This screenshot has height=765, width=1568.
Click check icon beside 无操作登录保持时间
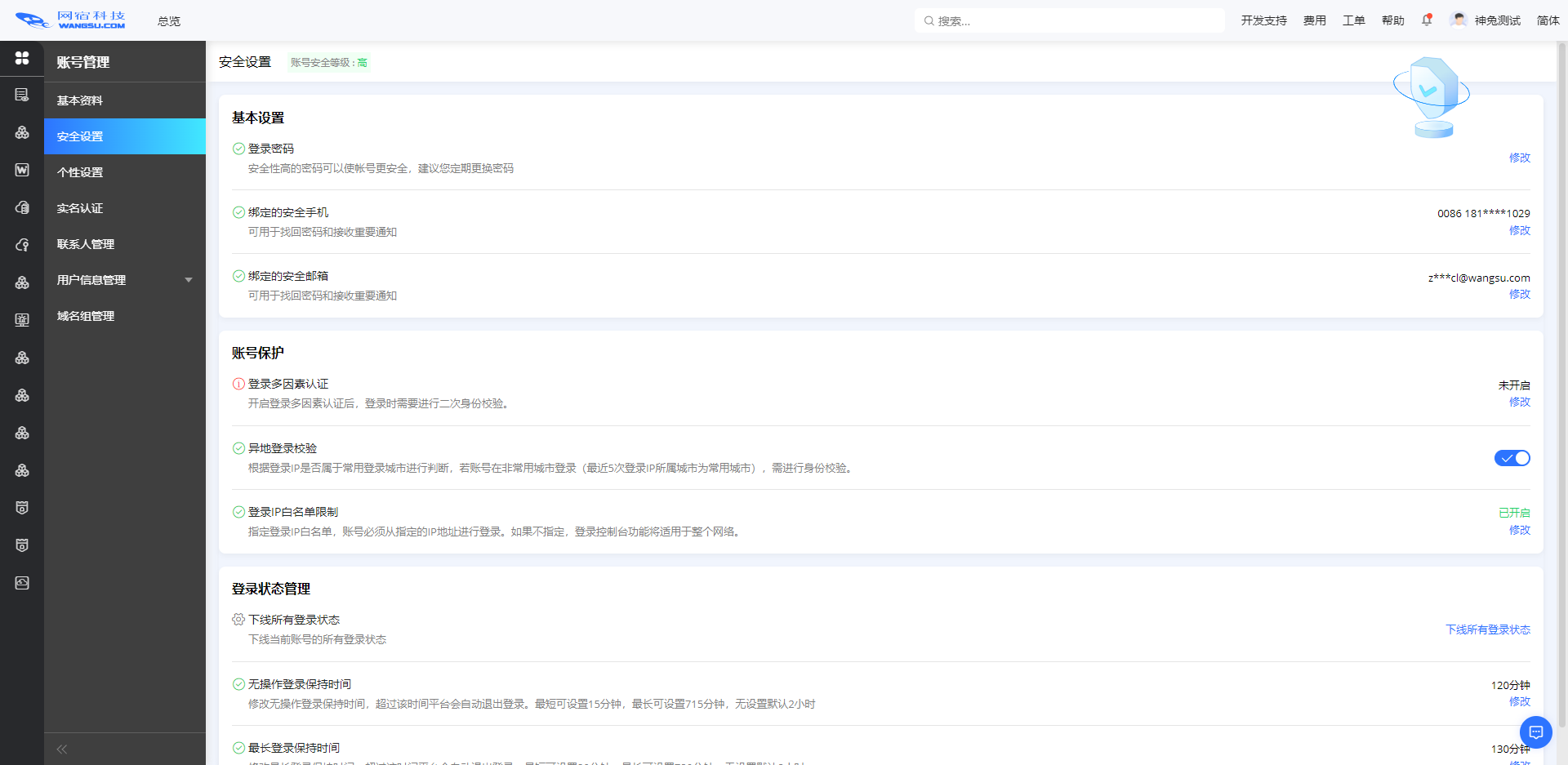tap(238, 684)
